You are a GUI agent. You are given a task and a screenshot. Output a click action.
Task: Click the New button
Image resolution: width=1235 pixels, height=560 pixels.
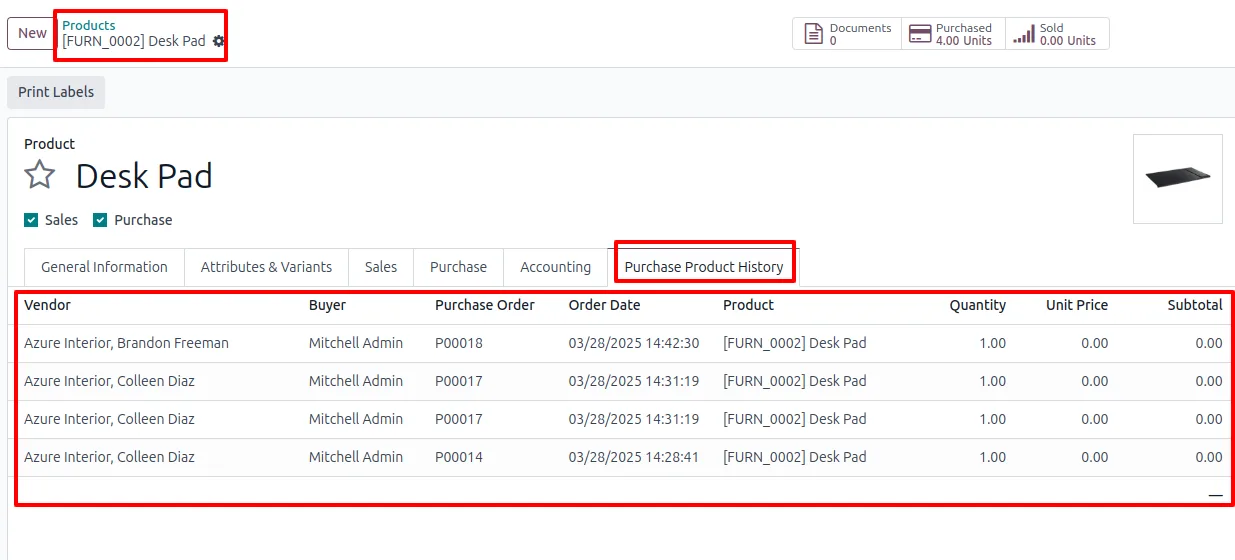tap(32, 33)
